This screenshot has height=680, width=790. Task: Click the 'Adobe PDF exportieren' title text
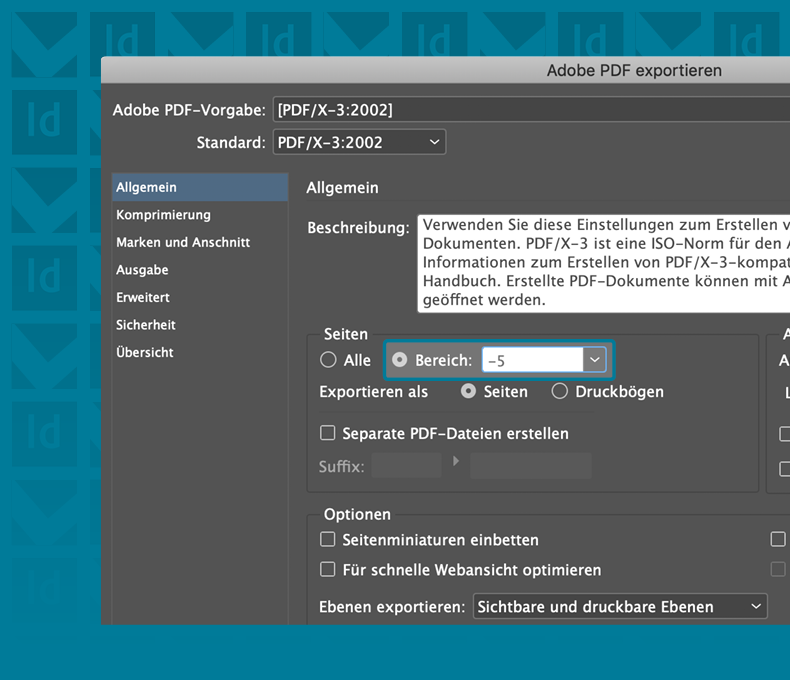coord(634,71)
